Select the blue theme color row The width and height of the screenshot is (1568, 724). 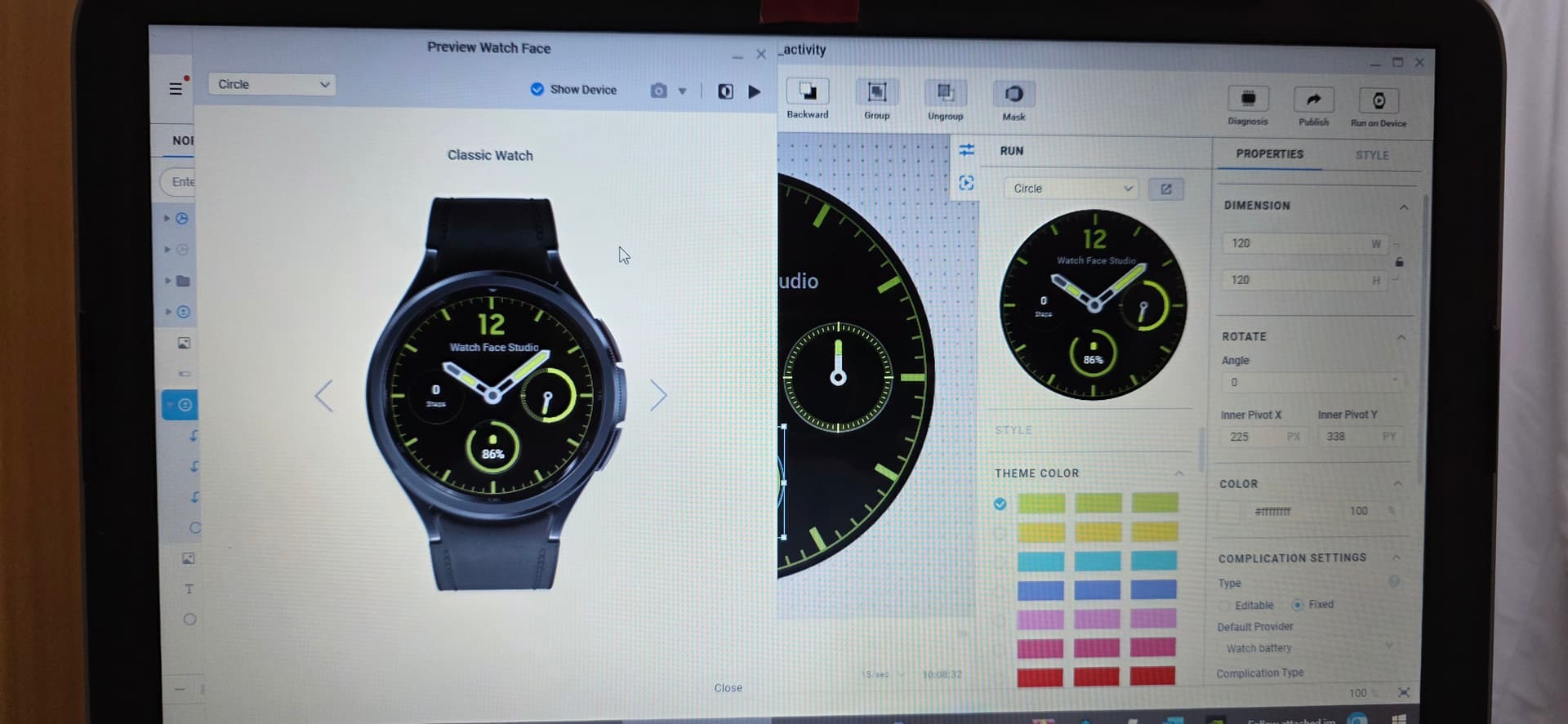click(x=1097, y=589)
